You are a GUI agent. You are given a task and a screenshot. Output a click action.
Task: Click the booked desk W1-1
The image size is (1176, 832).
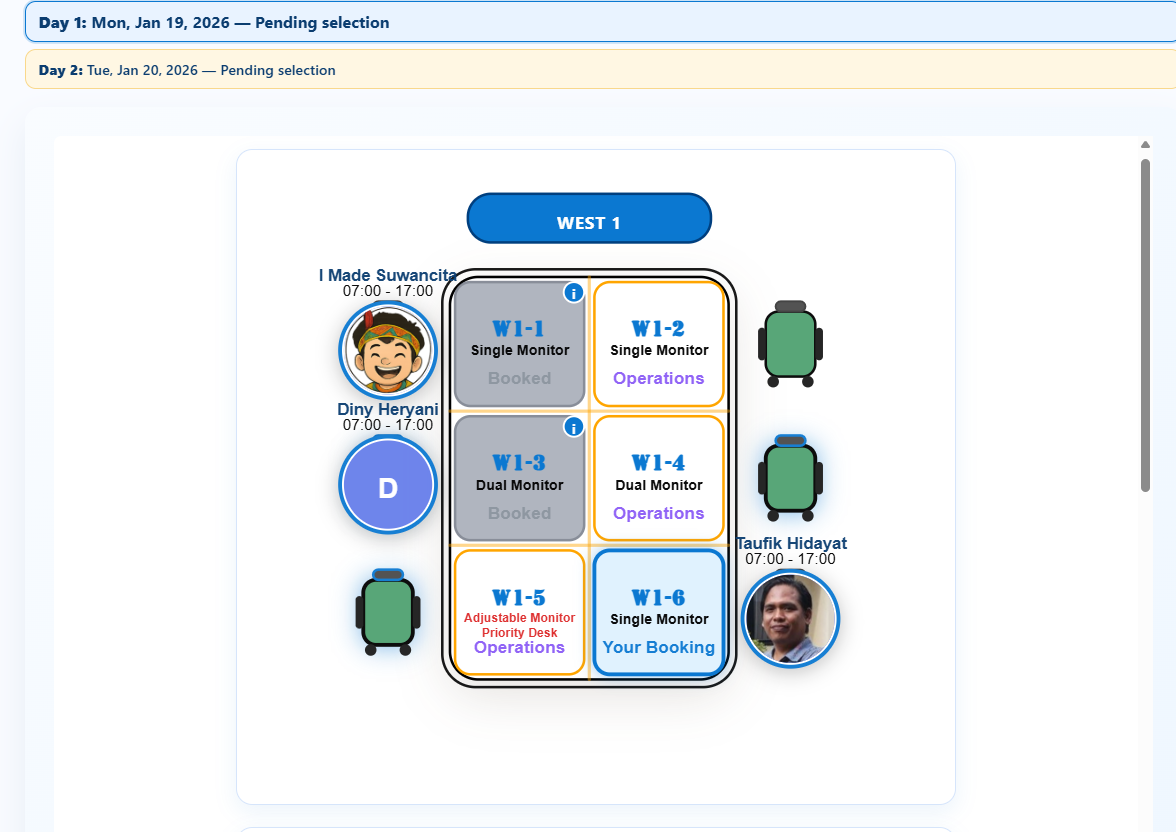[x=519, y=345]
